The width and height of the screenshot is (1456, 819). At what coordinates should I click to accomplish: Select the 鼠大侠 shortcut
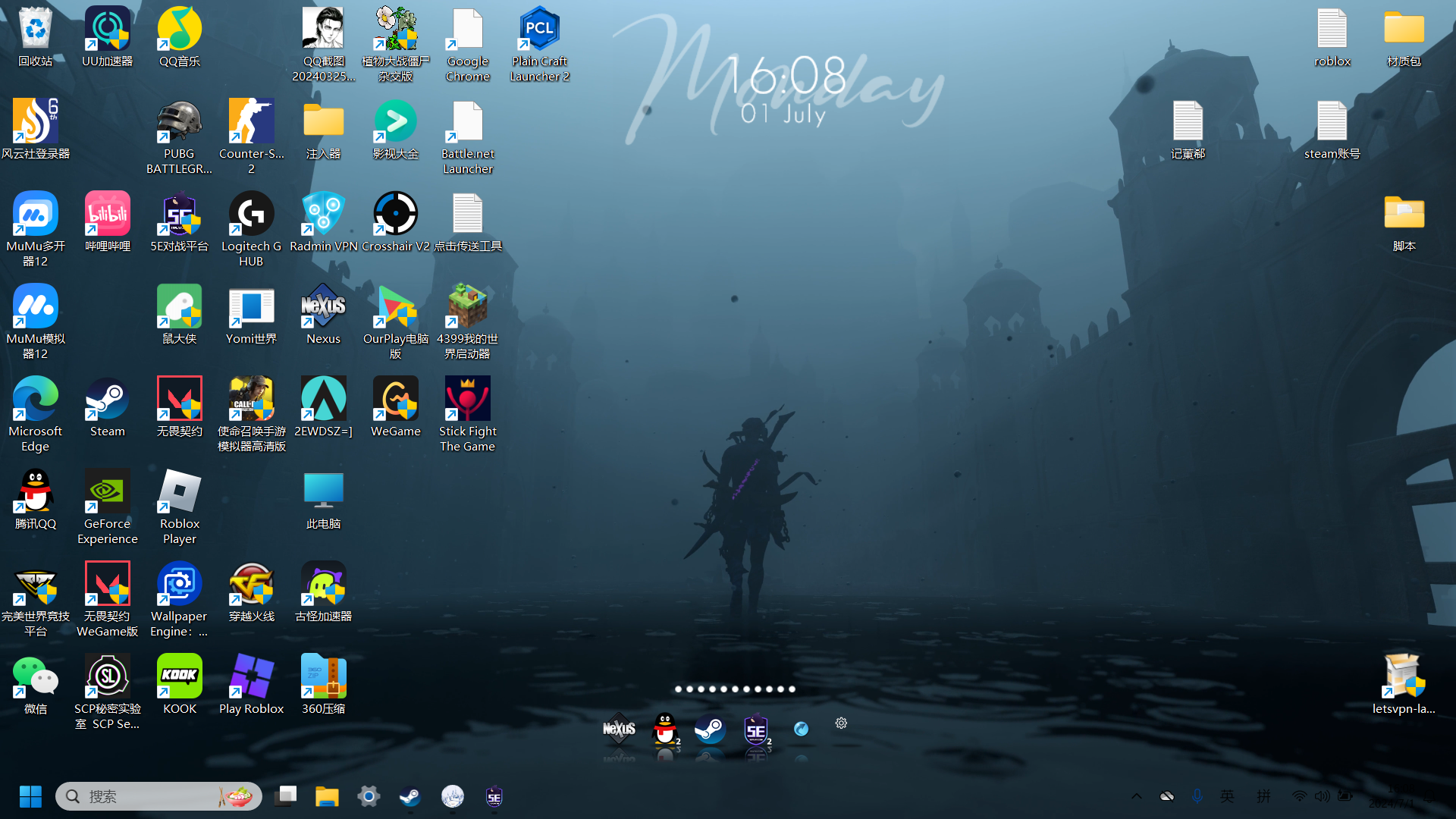tap(180, 315)
